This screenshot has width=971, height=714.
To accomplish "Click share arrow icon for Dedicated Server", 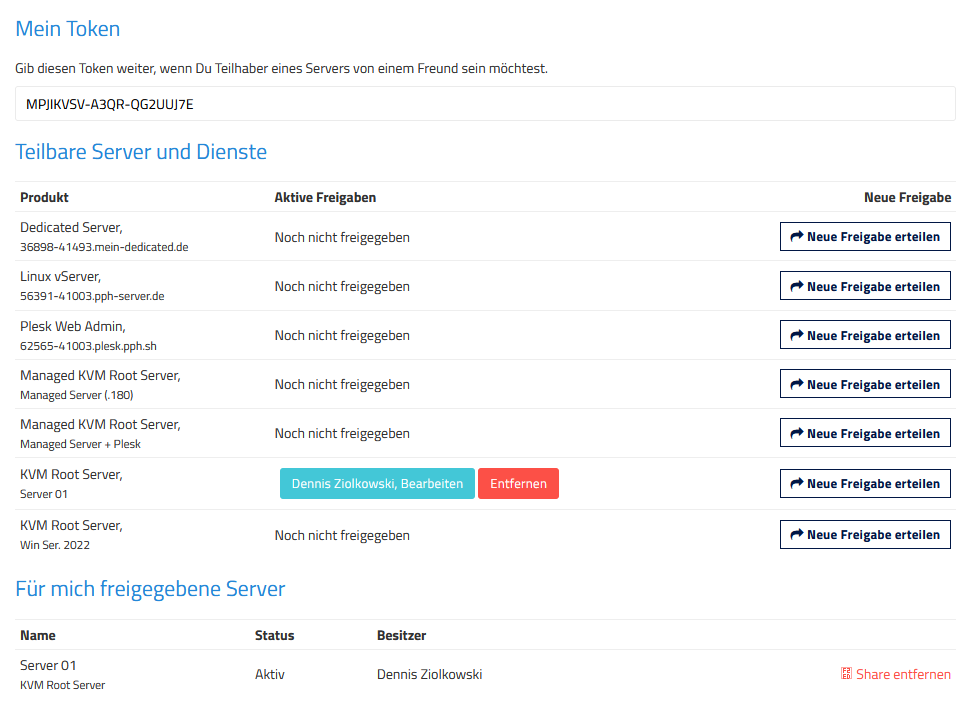I will point(797,236).
